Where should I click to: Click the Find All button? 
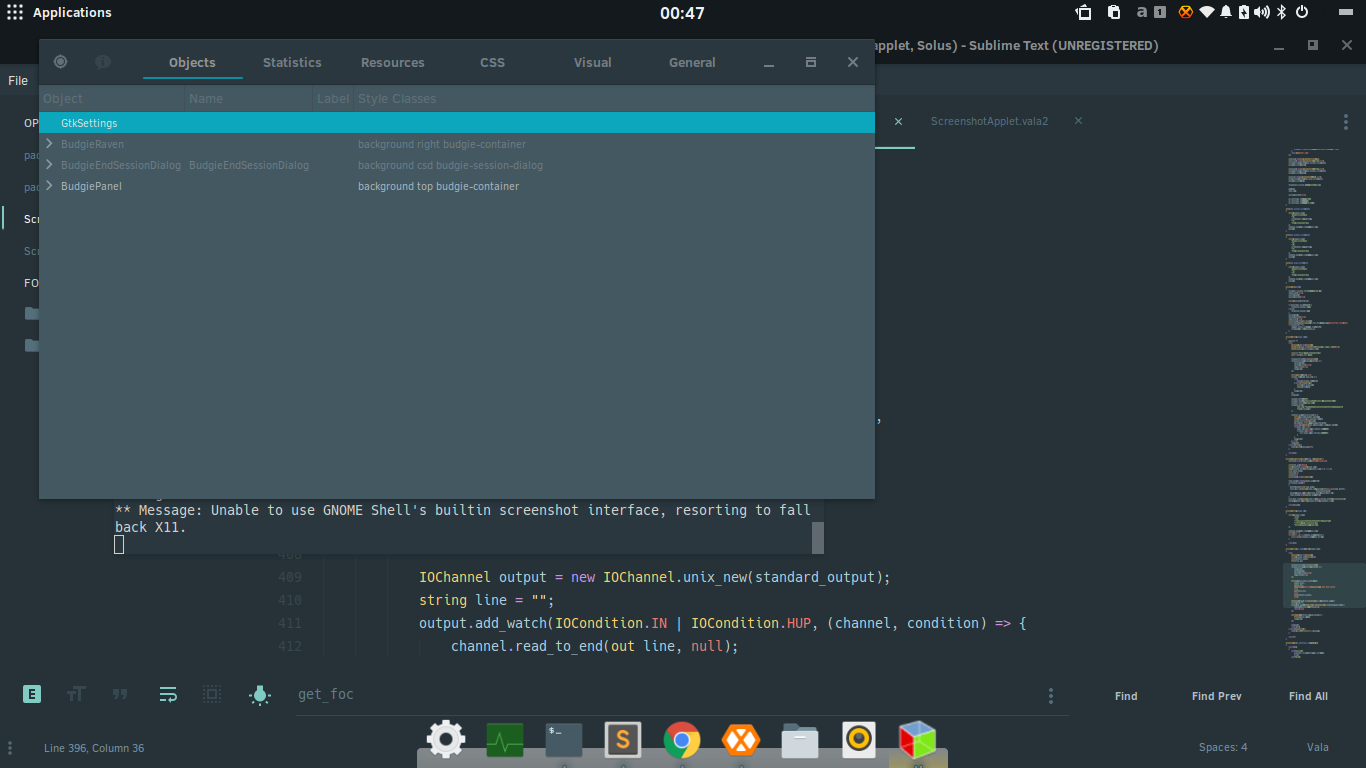(1308, 696)
